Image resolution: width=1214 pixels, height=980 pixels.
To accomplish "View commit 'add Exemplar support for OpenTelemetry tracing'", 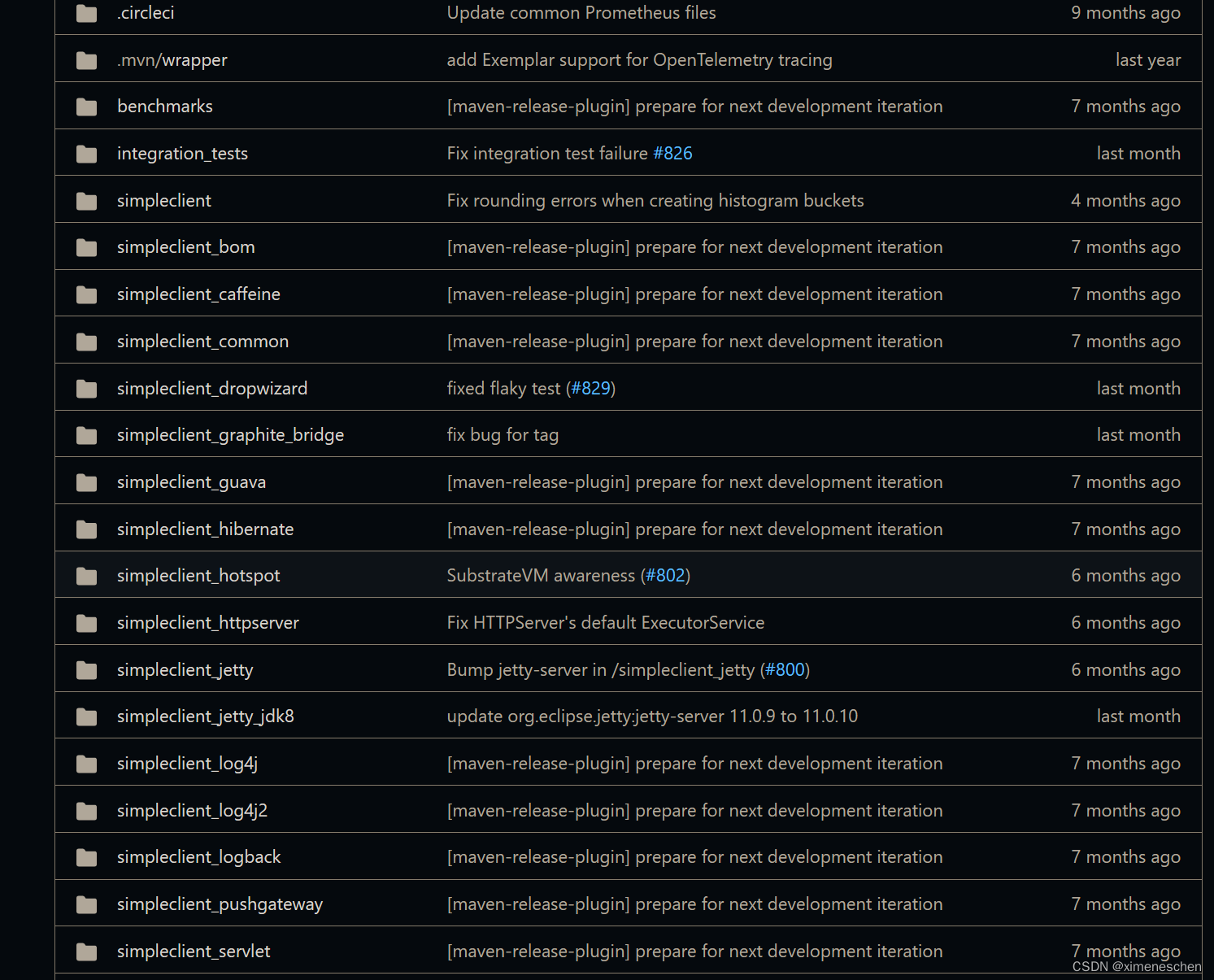I will point(640,60).
